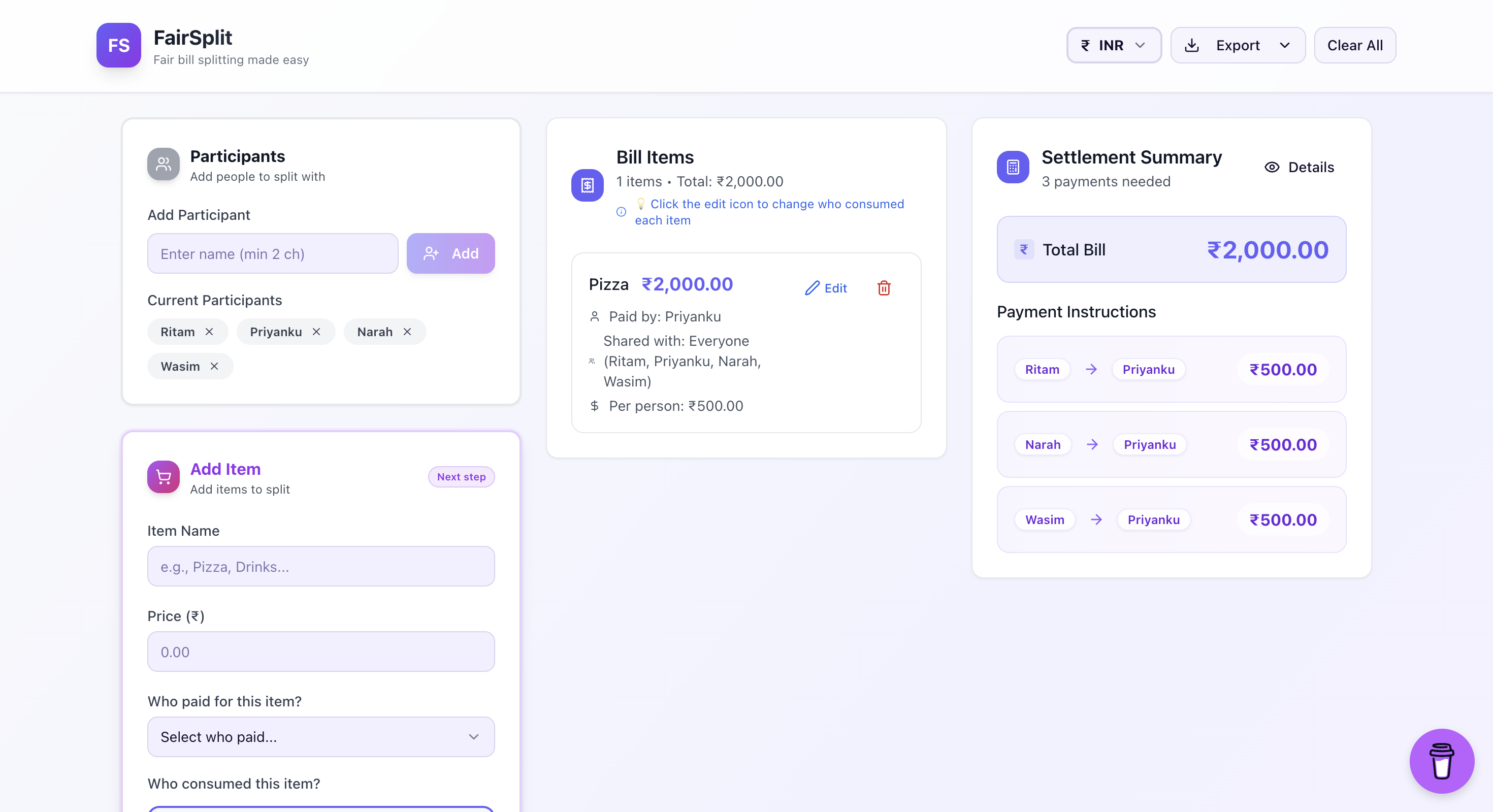Click the Clear All button
Image resolution: width=1493 pixels, height=812 pixels.
(x=1354, y=45)
